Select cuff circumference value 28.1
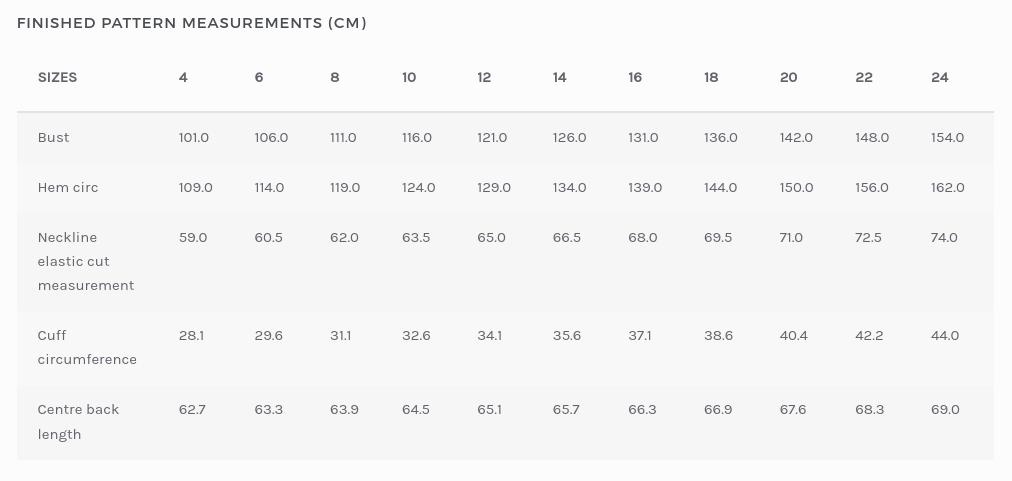Image resolution: width=1012 pixels, height=481 pixels. click(x=191, y=335)
